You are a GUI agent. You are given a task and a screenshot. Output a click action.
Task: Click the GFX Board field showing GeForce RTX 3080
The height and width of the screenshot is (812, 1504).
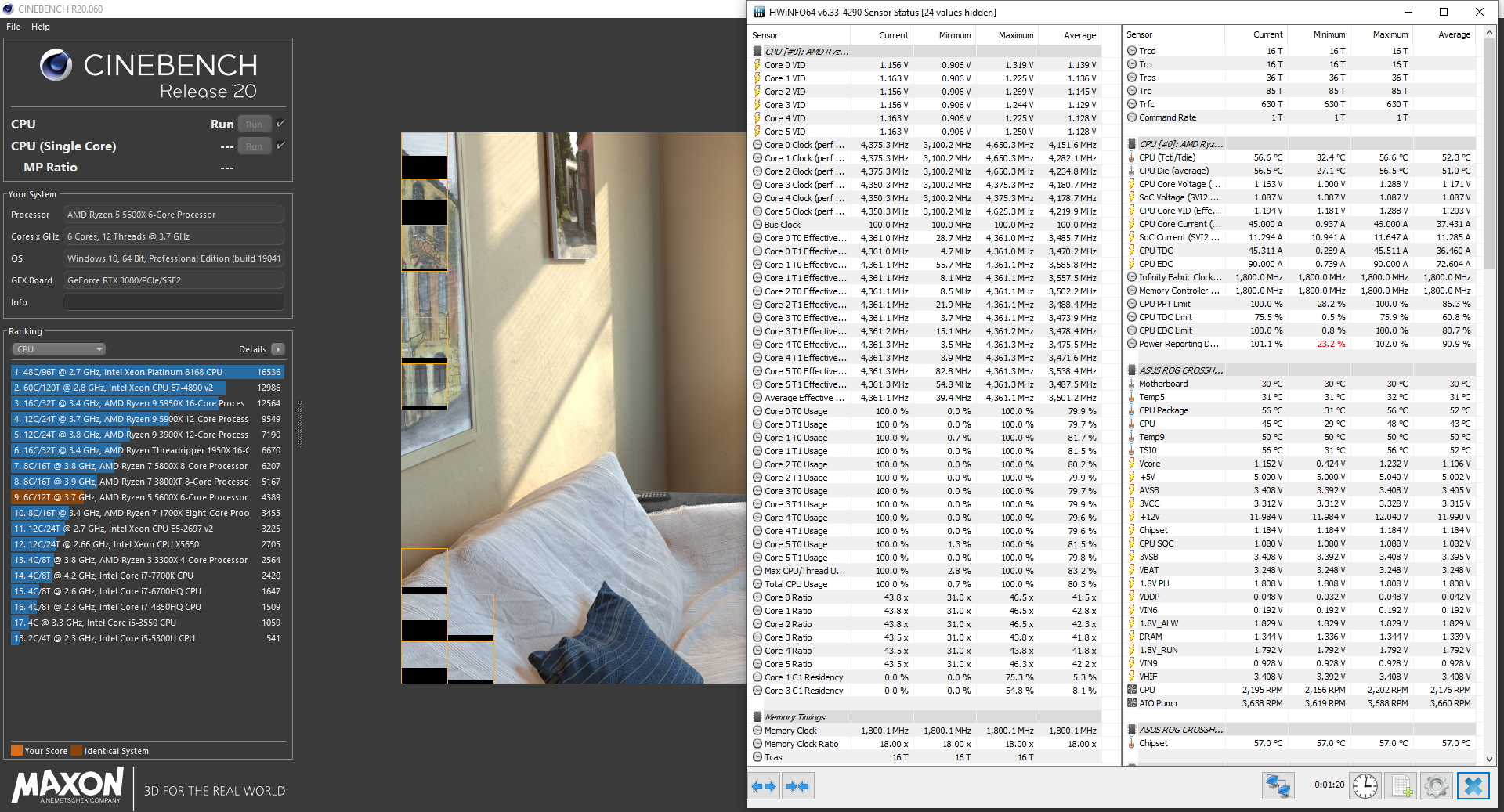(174, 280)
